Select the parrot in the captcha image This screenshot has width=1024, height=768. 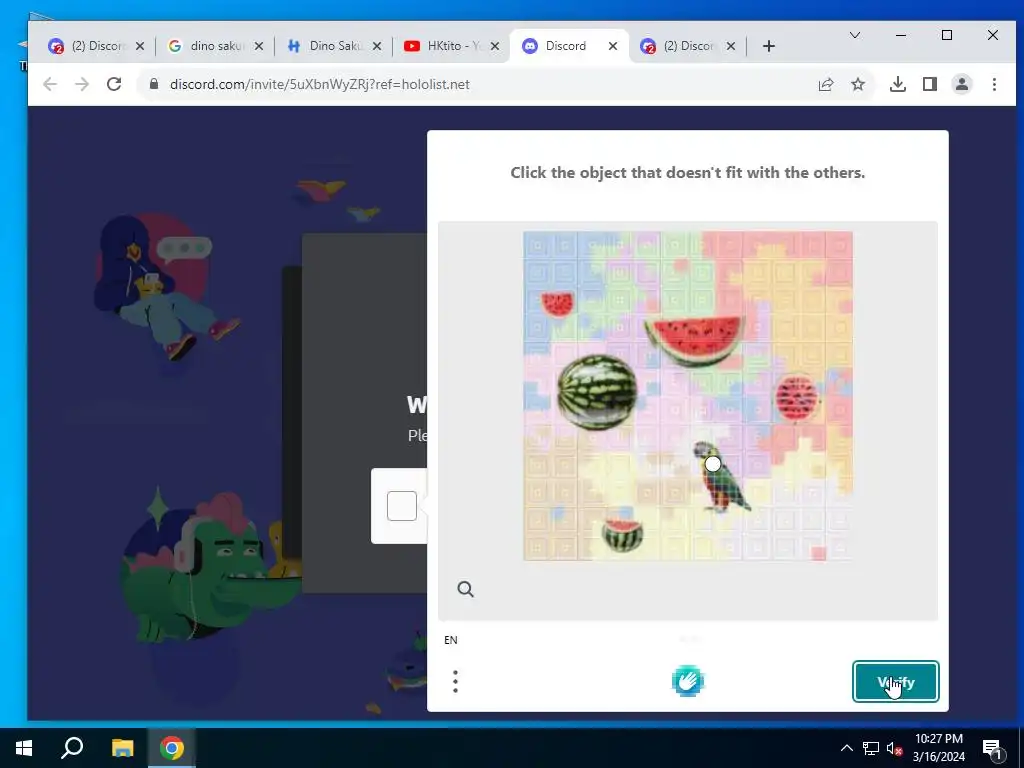point(721,477)
